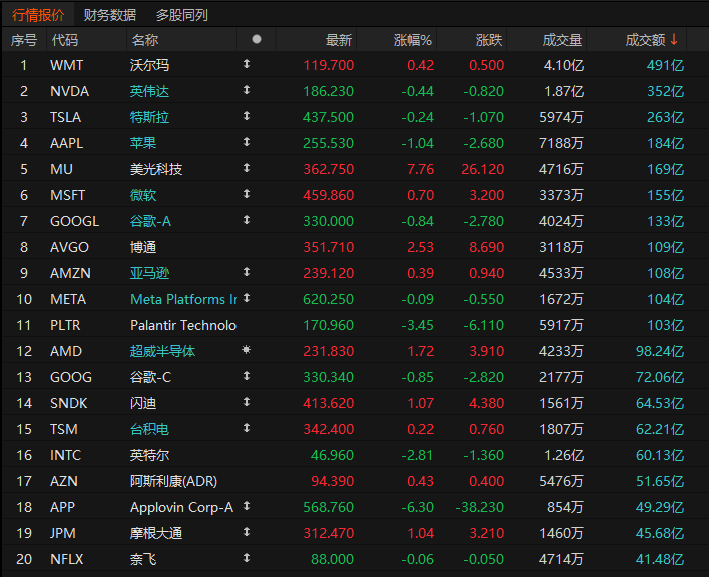The width and height of the screenshot is (709, 577).
Task: Click the marker icon in GOOGL row
Action: pyautogui.click(x=247, y=220)
